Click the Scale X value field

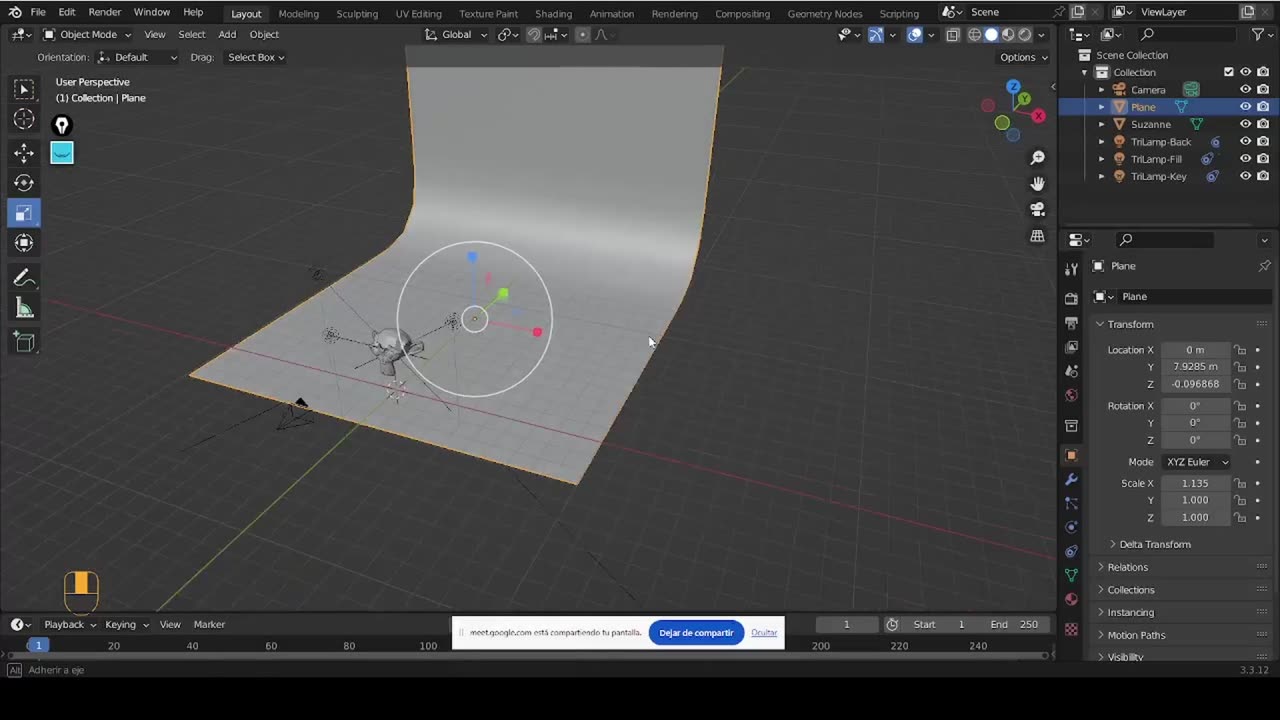coord(1194,483)
